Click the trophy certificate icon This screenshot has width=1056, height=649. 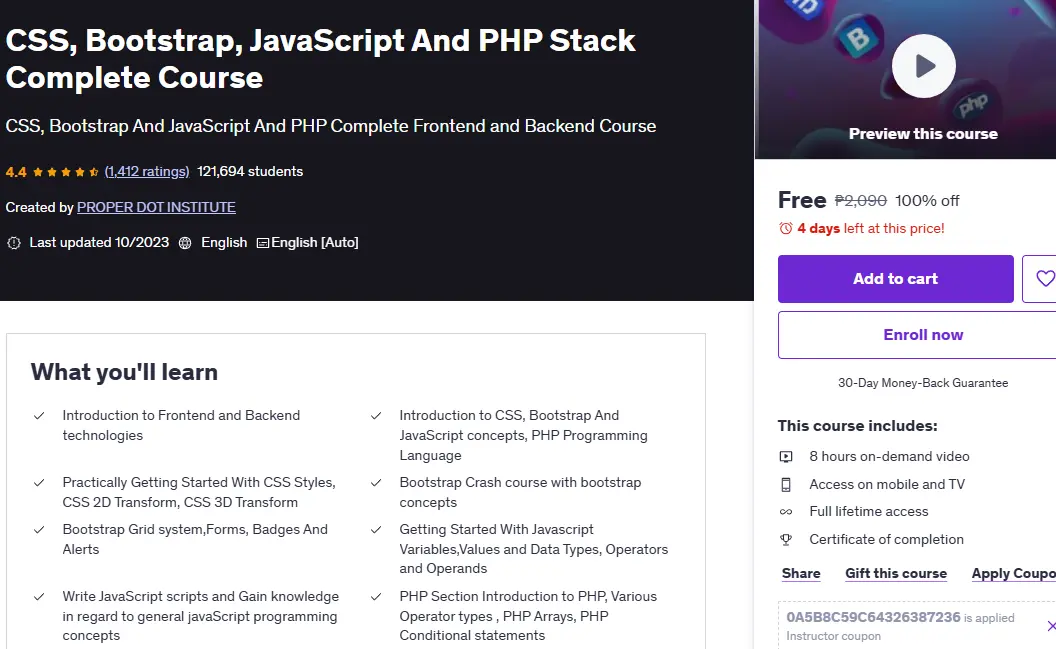[x=785, y=539]
